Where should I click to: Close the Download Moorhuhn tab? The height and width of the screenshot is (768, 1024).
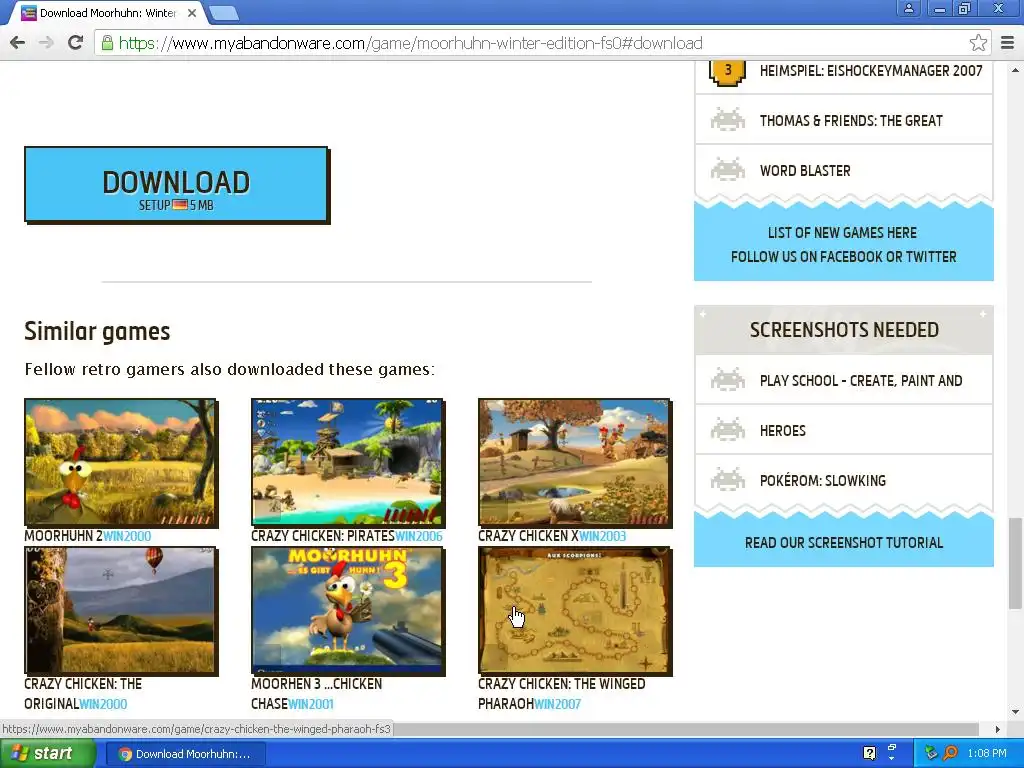click(x=192, y=13)
